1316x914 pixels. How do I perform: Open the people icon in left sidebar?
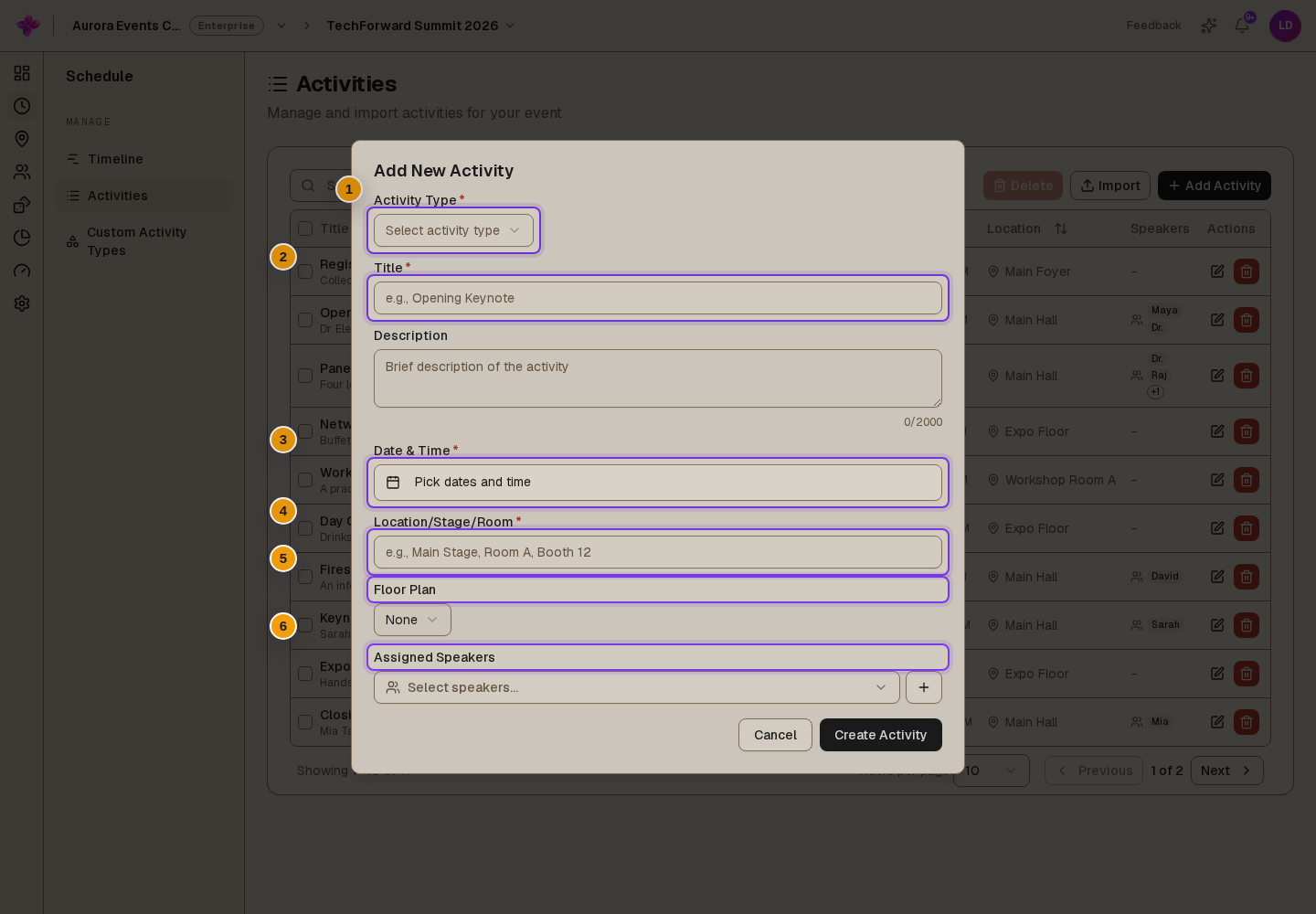[x=22, y=172]
